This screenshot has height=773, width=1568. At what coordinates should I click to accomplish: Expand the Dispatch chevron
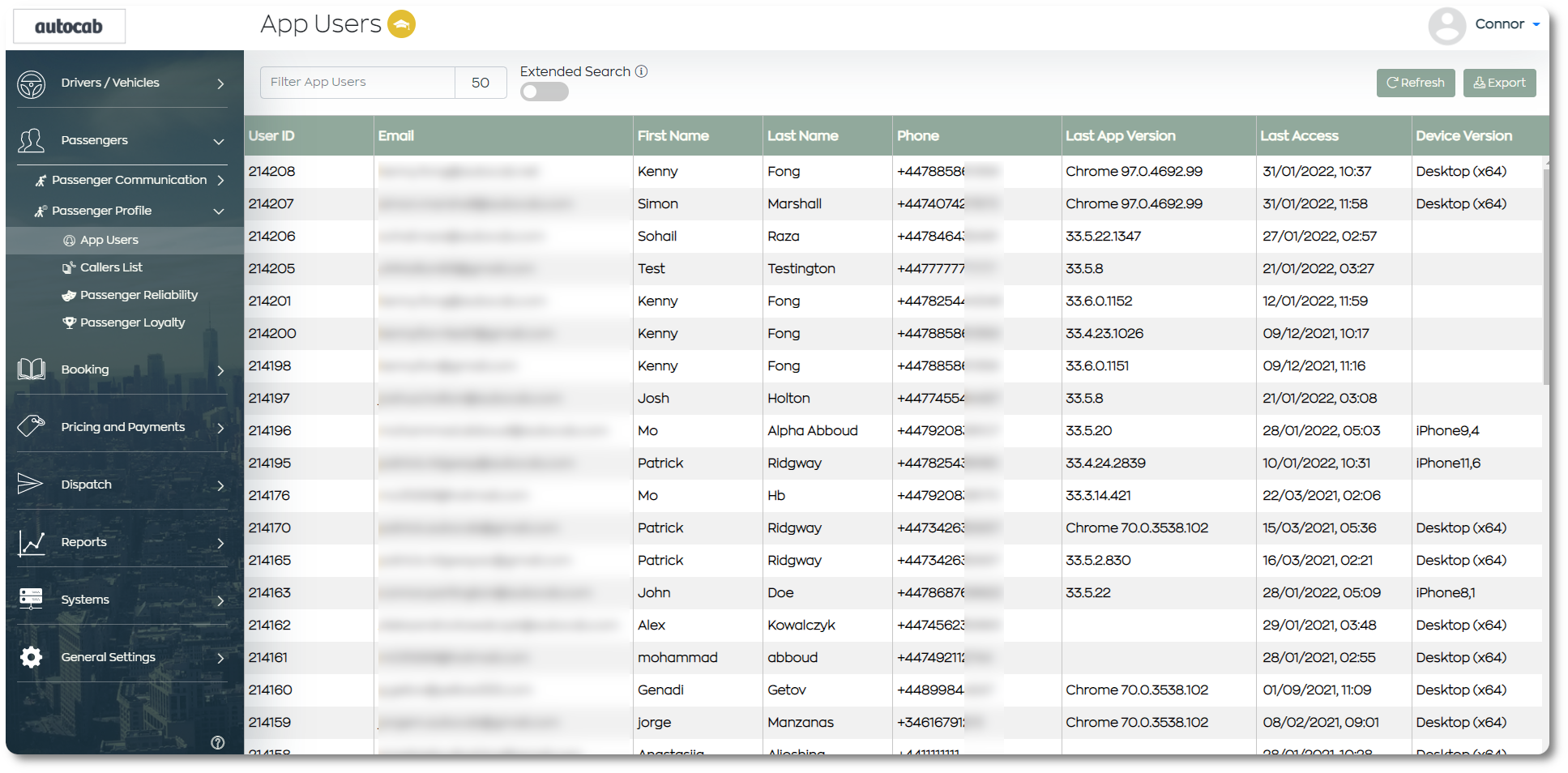220,485
